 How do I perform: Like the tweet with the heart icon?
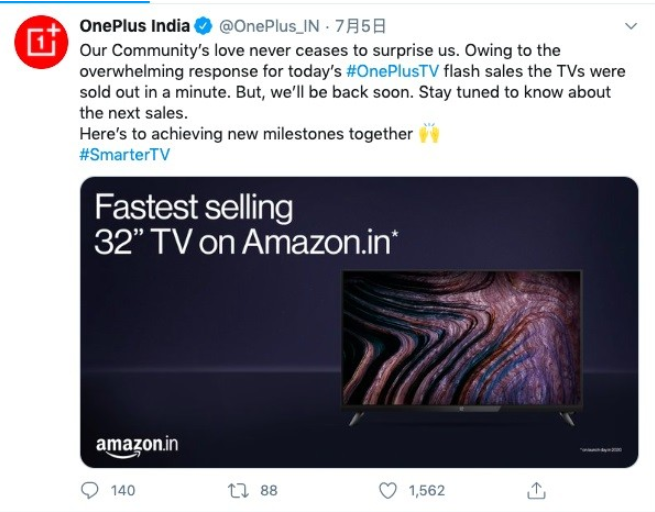point(389,490)
